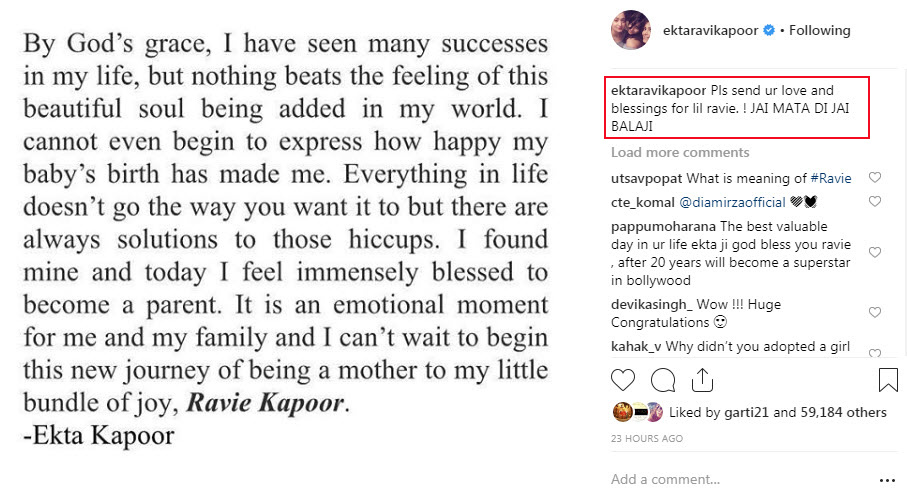Click the share post icon

click(x=702, y=380)
